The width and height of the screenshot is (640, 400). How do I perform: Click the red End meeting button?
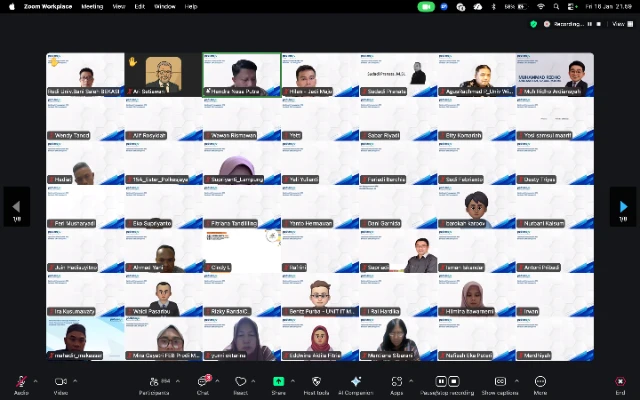tap(620, 385)
